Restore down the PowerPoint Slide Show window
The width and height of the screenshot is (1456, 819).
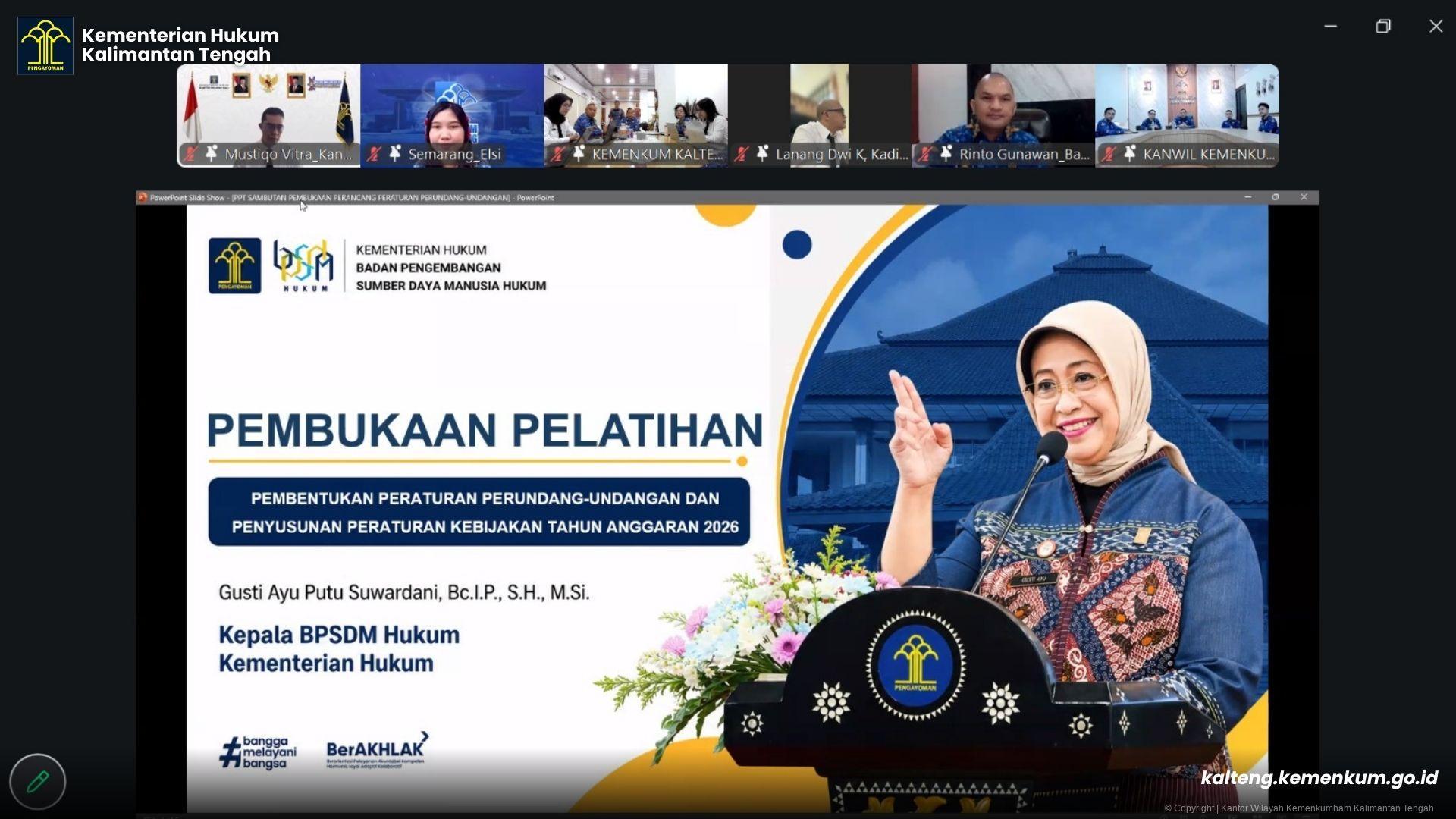tap(1276, 197)
